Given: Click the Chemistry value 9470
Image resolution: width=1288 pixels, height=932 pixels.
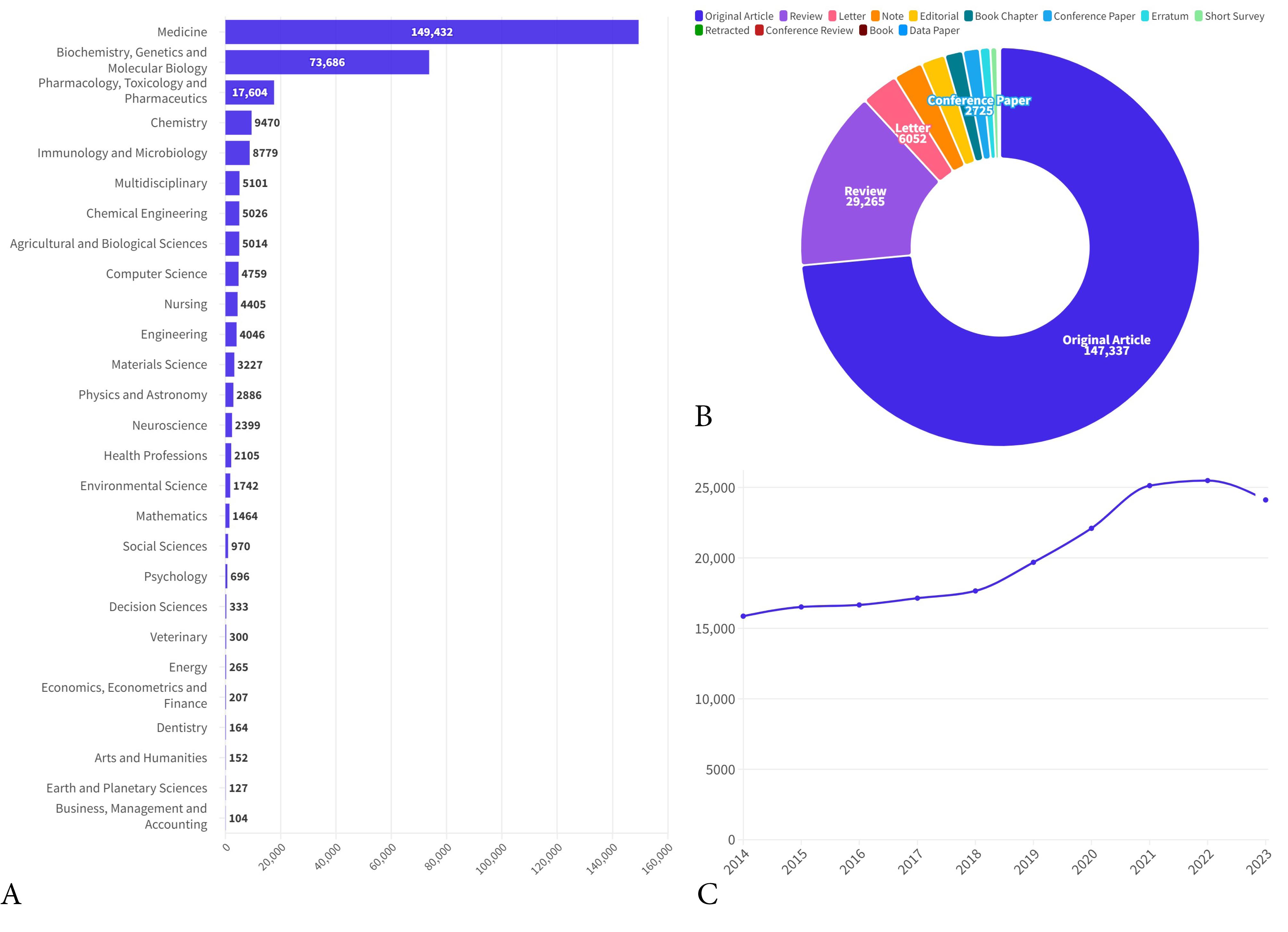Looking at the screenshot, I should (x=267, y=123).
